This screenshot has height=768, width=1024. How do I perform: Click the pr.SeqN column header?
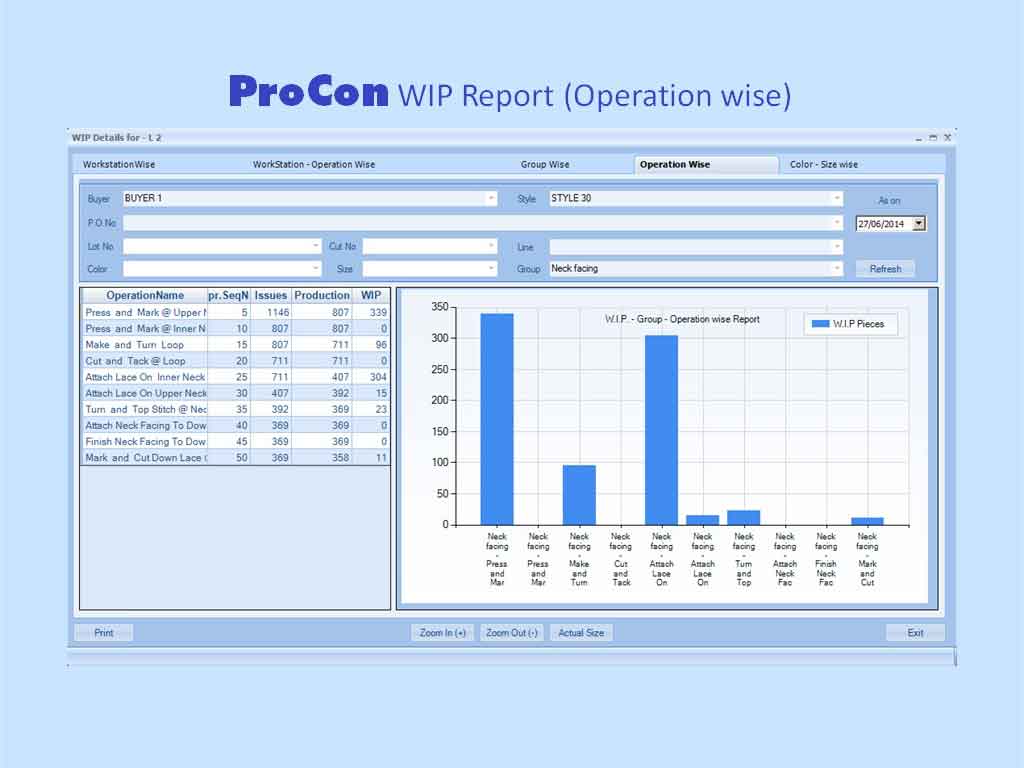click(x=229, y=296)
